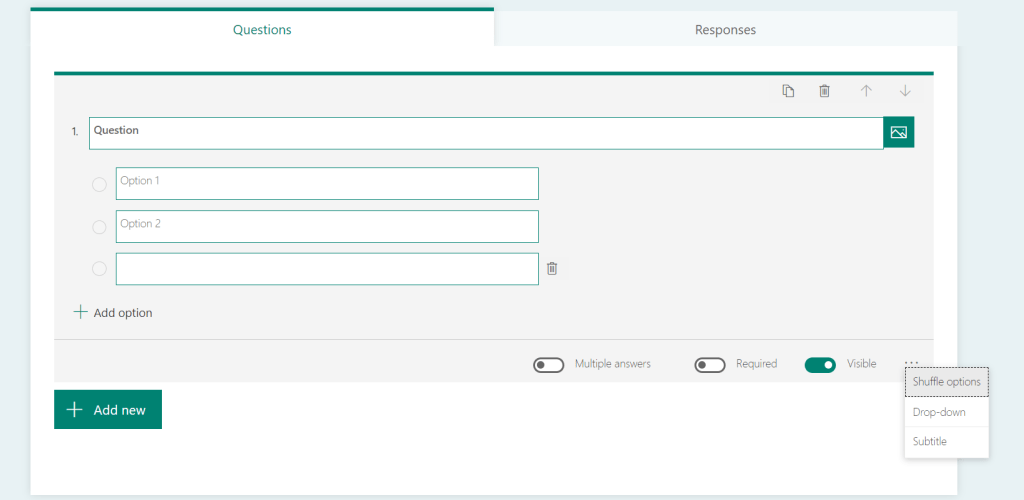Select Drop-down from the context menu

[x=938, y=412]
